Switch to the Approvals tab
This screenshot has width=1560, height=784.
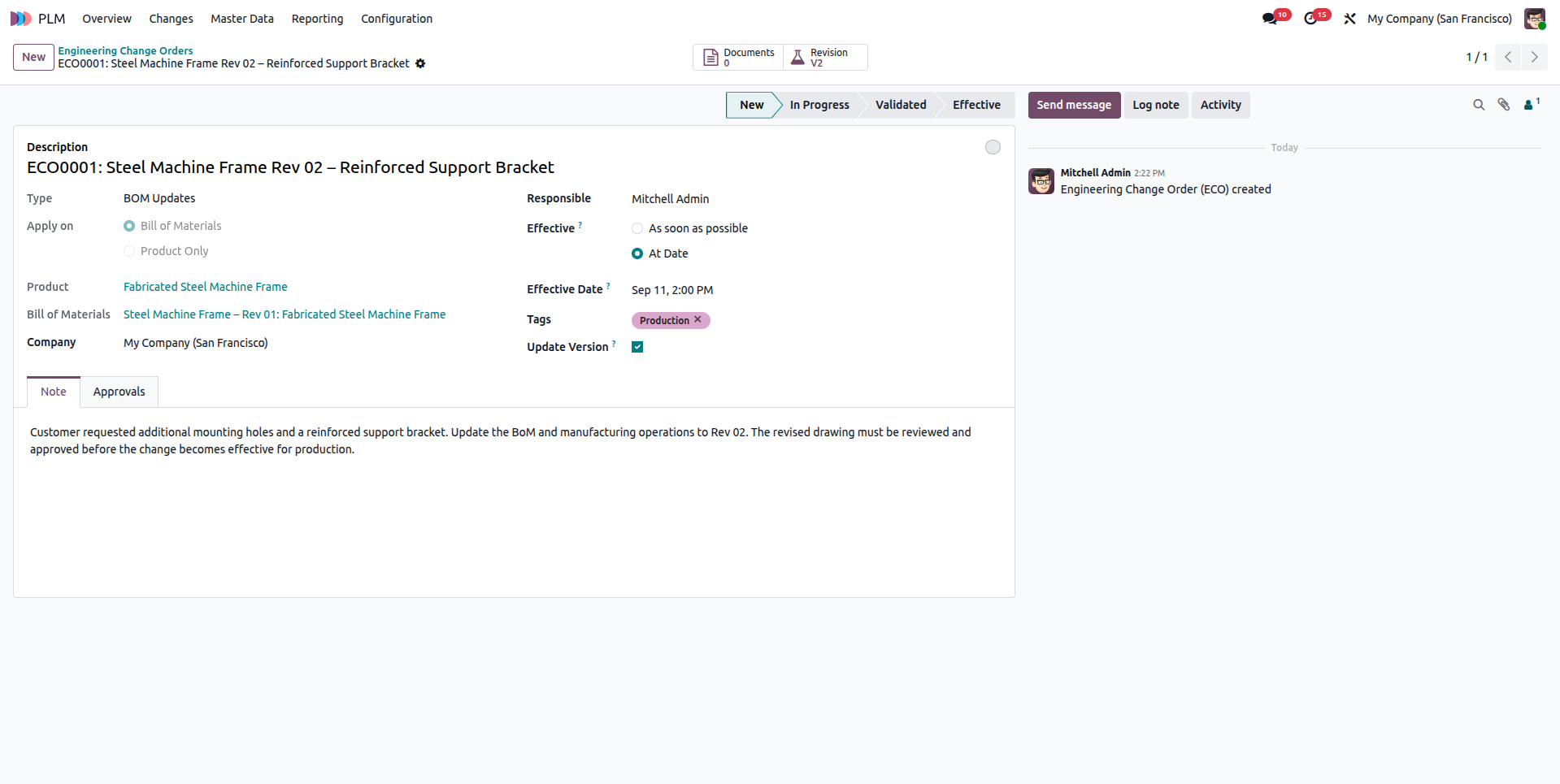119,392
